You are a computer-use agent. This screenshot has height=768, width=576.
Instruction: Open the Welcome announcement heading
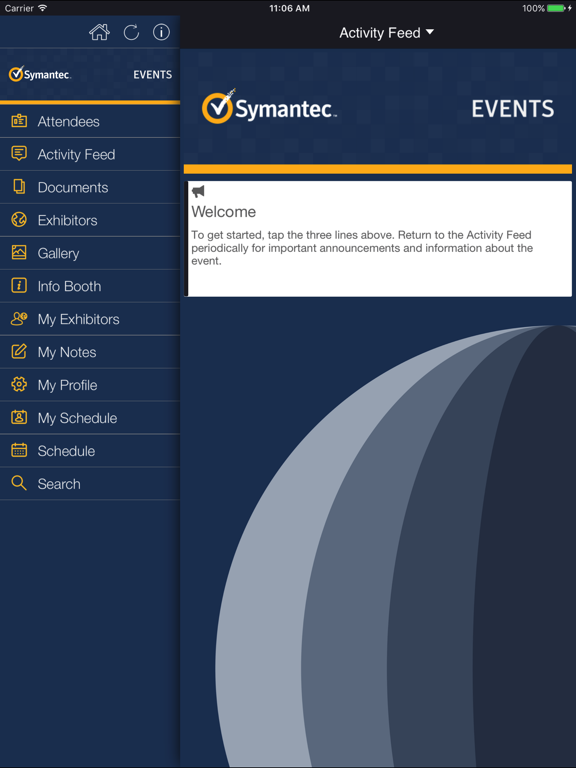tap(224, 212)
